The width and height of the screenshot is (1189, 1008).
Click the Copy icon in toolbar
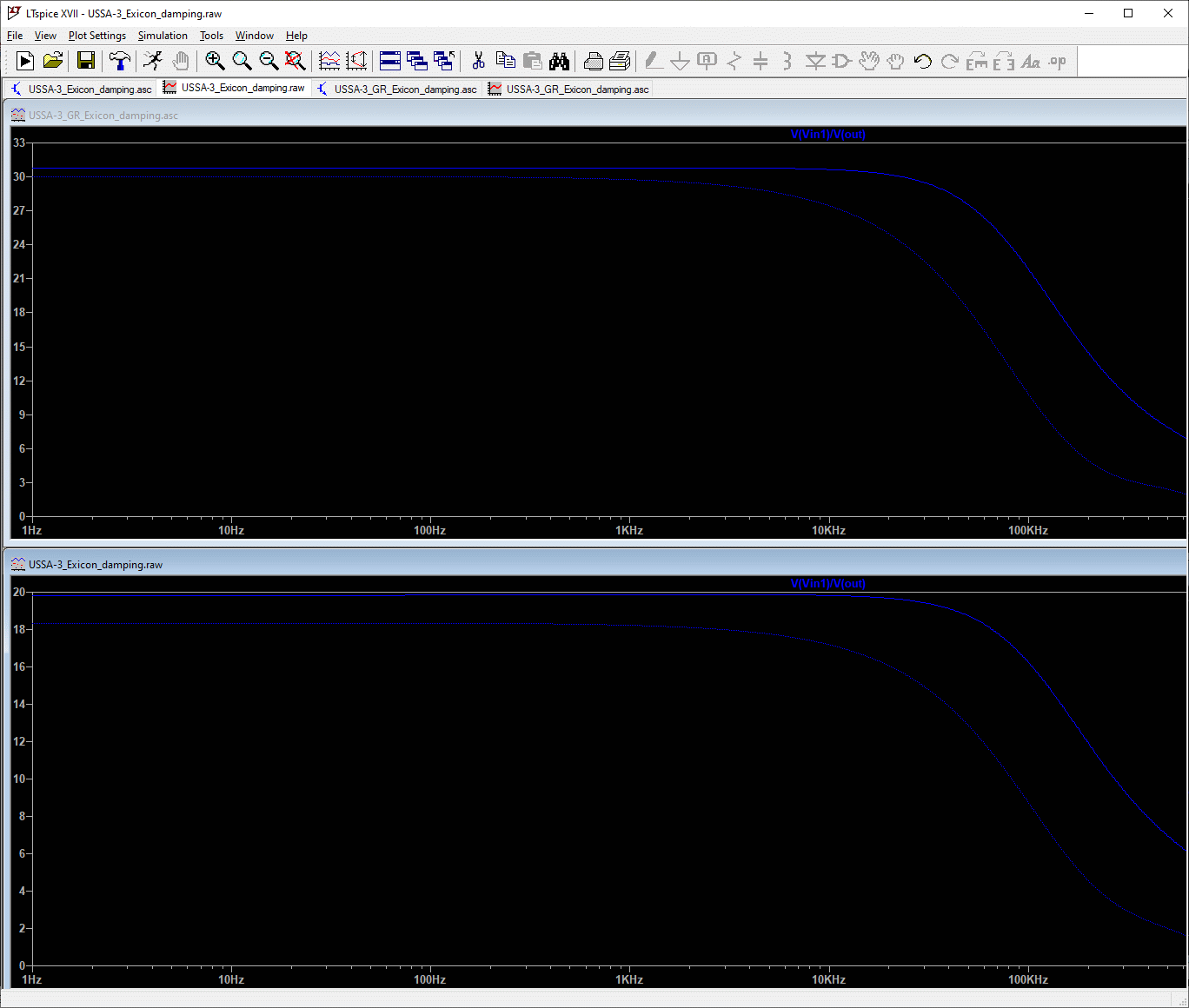click(505, 61)
